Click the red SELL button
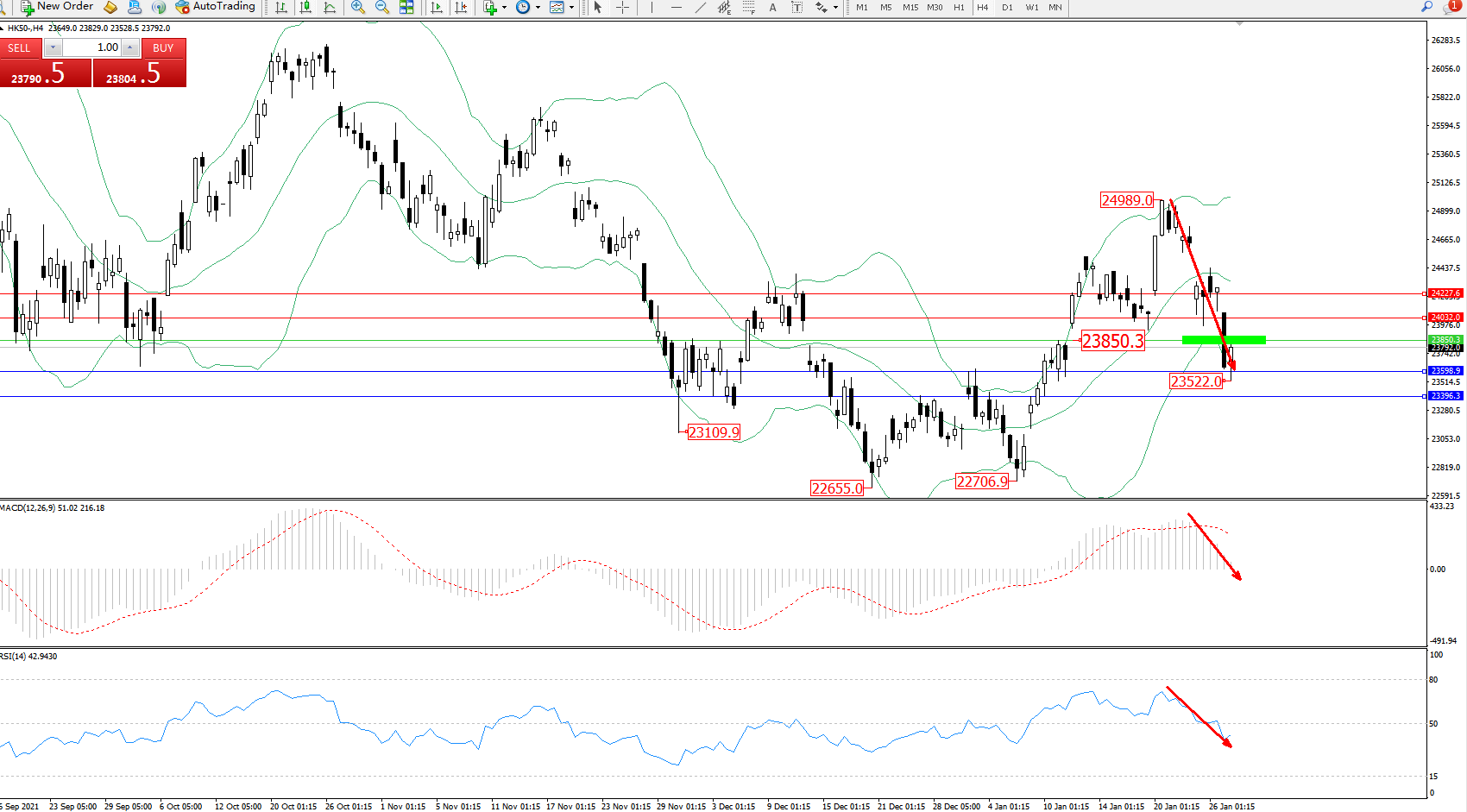 (20, 47)
